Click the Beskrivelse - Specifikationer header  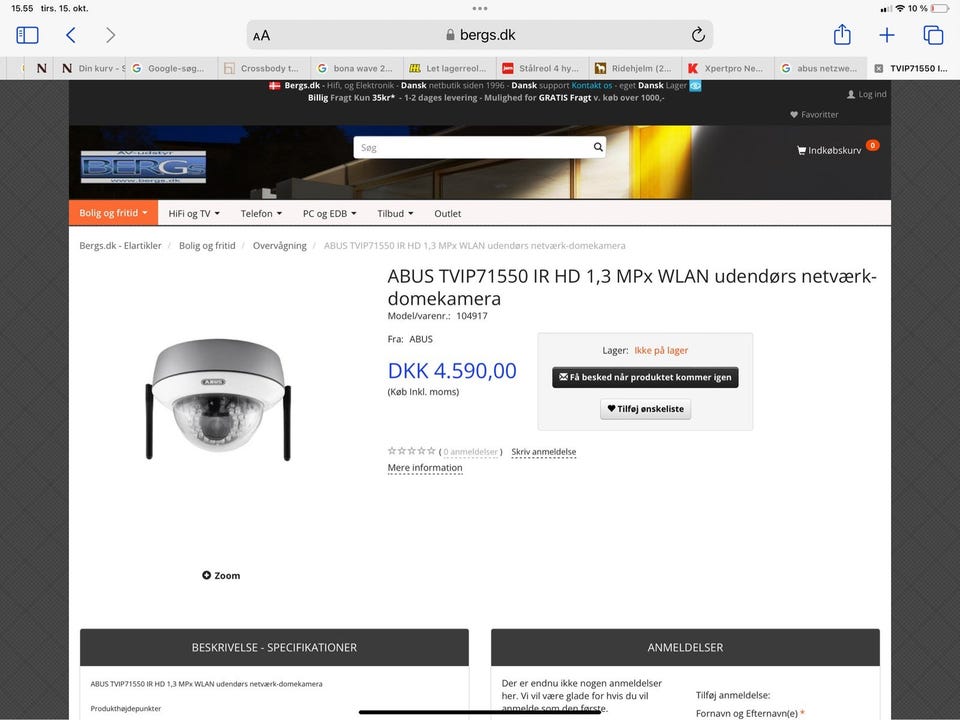coord(274,647)
